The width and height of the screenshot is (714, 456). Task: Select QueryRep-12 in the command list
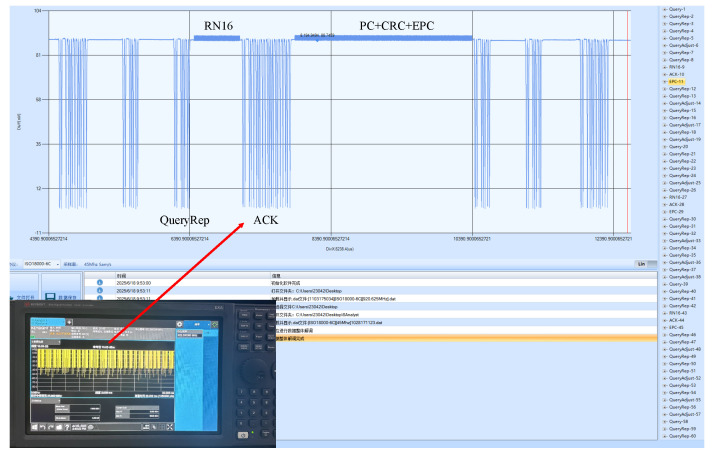coord(683,89)
